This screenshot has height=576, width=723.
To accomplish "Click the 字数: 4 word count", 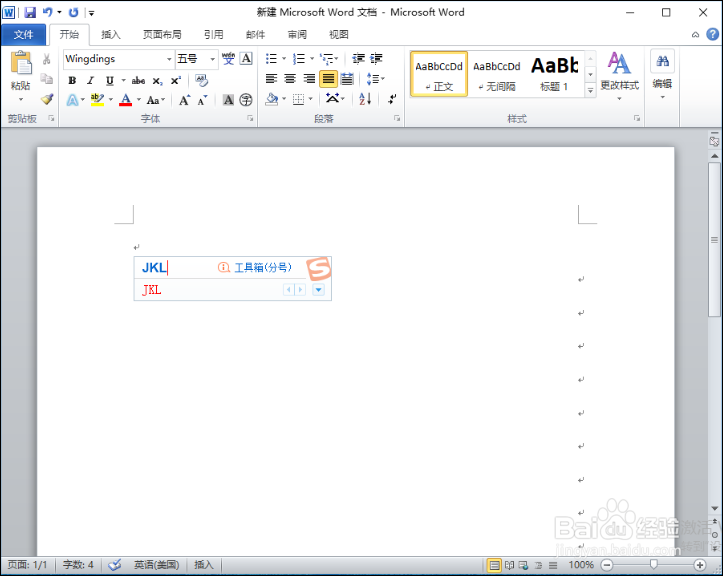I will 78,564.
